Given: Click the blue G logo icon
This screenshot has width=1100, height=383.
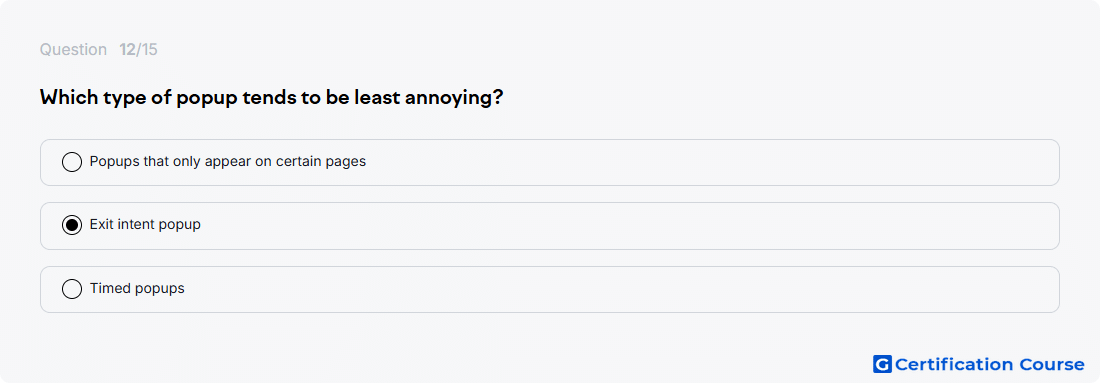Looking at the screenshot, I should (882, 364).
